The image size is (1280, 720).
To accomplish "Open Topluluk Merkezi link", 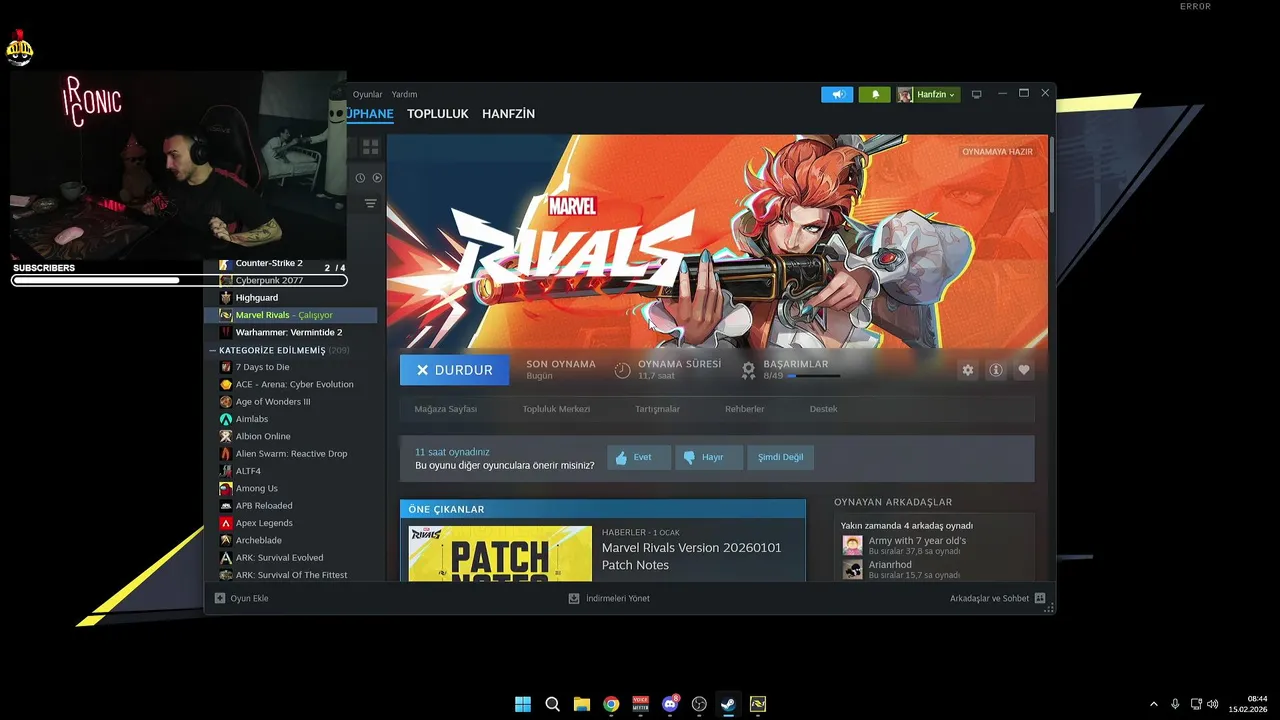I will [x=556, y=409].
